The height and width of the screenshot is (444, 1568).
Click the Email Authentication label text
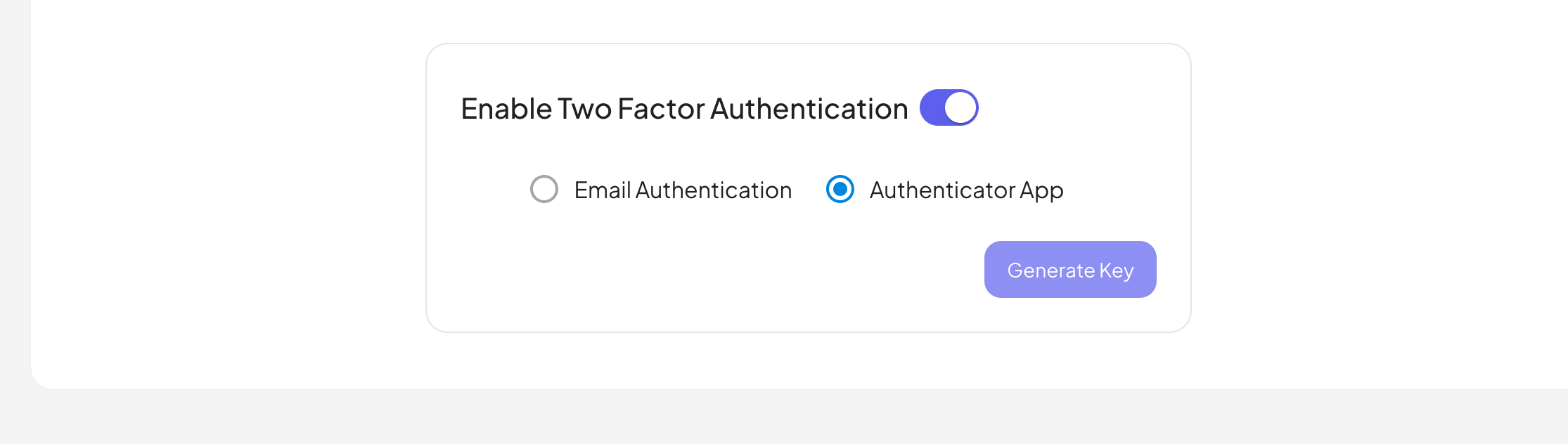[683, 190]
